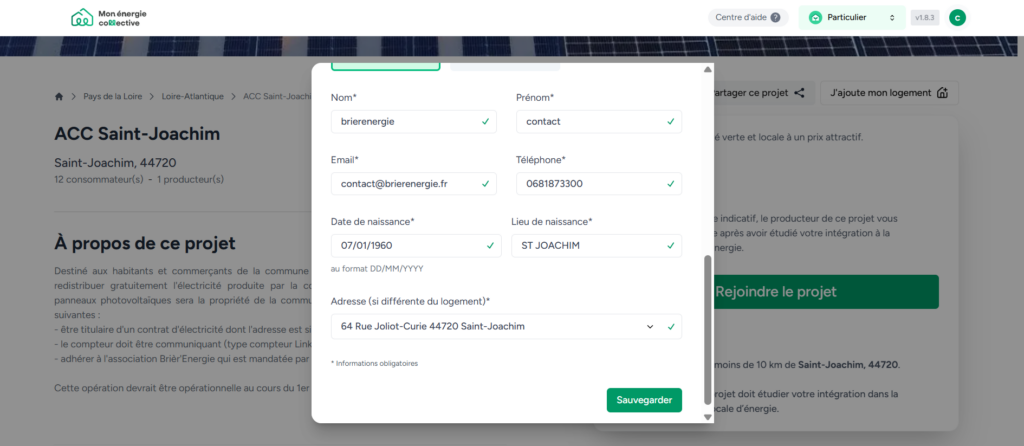
Task: Click the share project icon
Action: coord(800,93)
